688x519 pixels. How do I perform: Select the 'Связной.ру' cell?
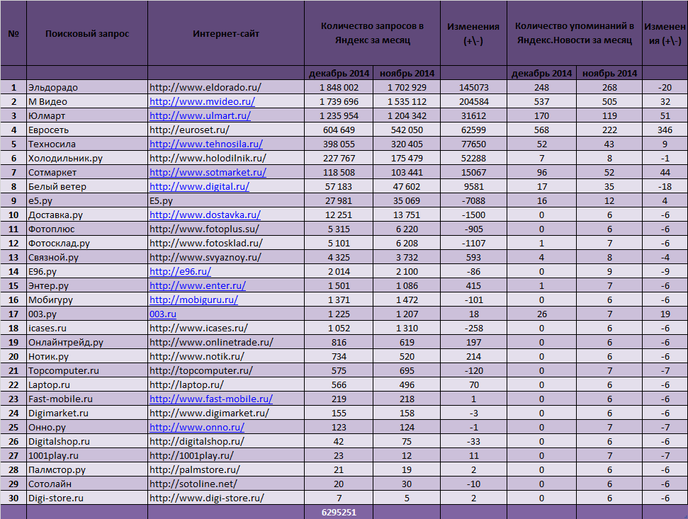87,258
